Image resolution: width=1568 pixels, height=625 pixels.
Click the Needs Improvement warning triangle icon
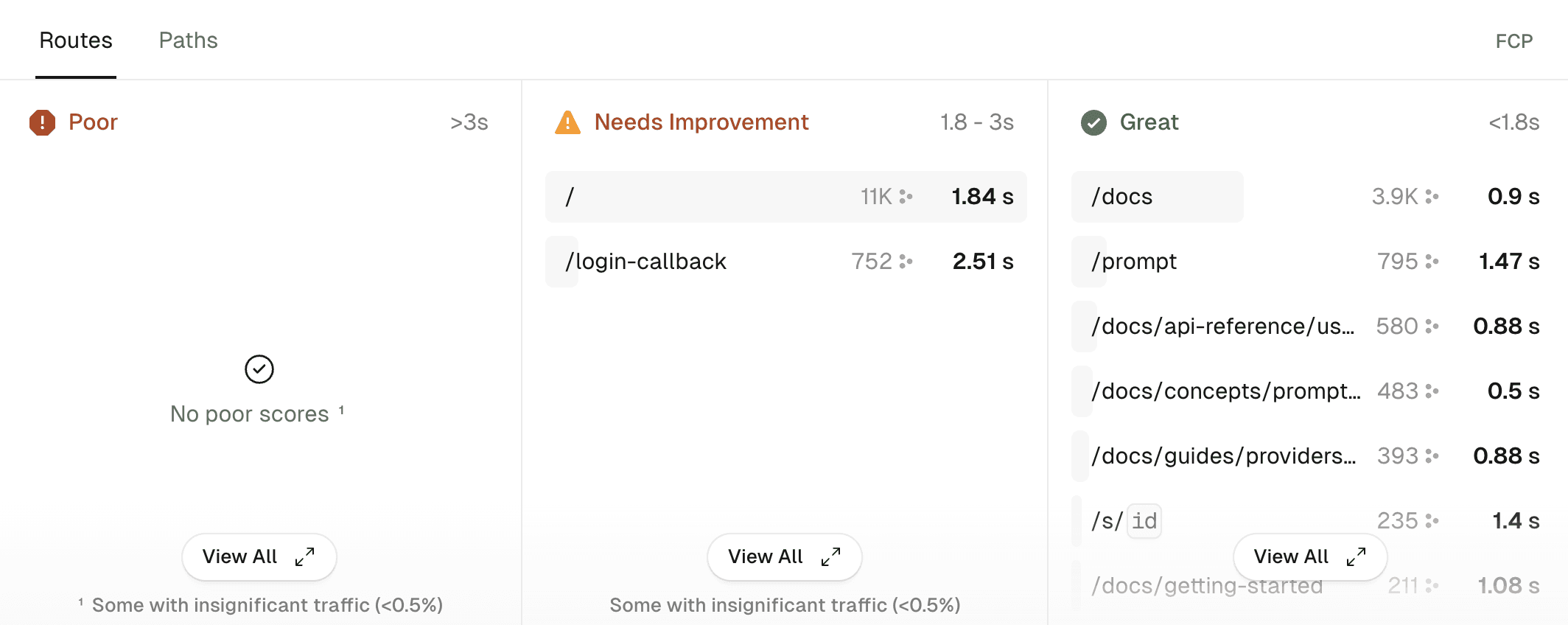pyautogui.click(x=567, y=122)
